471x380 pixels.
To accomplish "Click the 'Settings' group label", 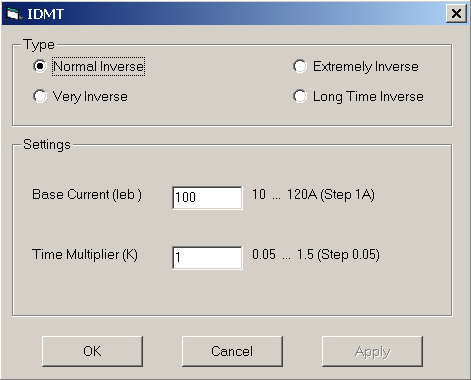I will tap(47, 145).
